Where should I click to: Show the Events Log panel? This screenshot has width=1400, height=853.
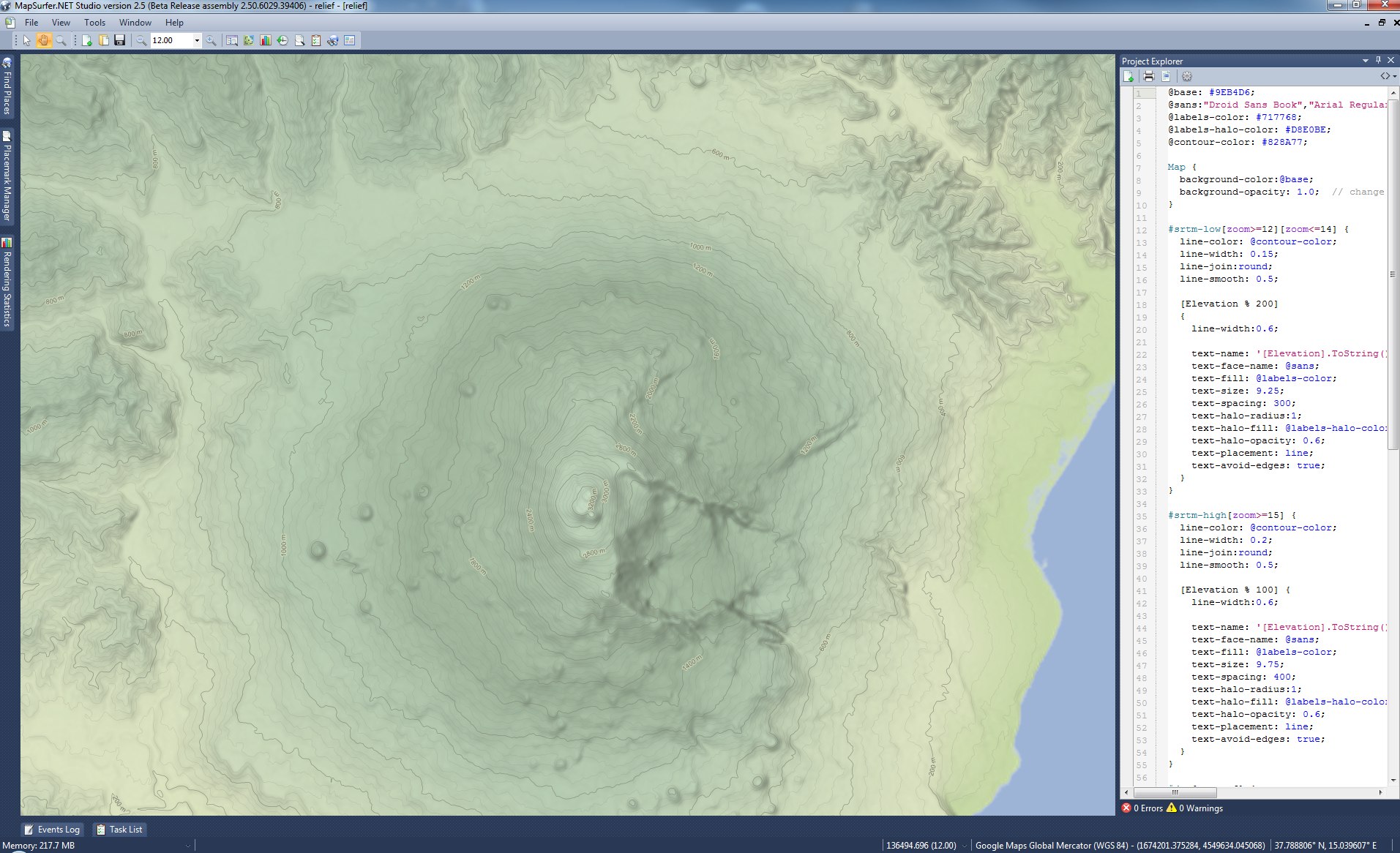(52, 830)
